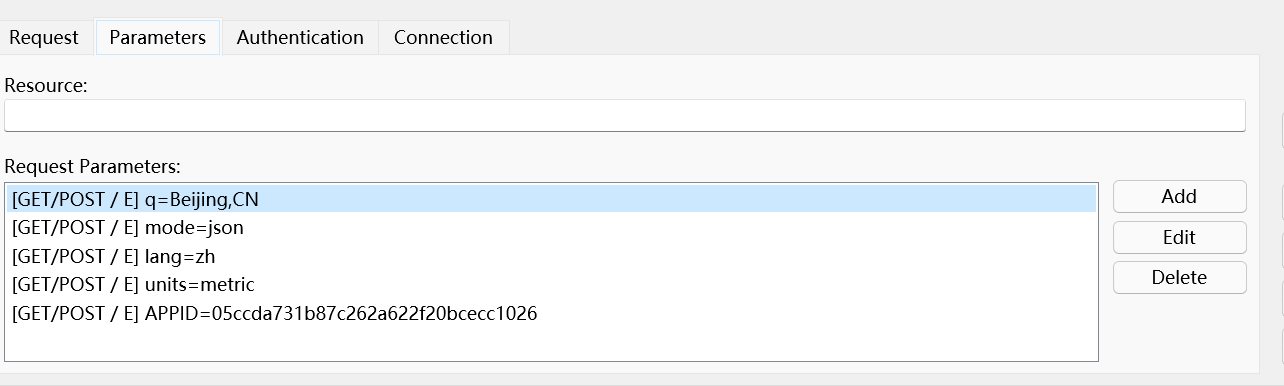Go to the Connection tab
Screen dimensions: 1284x386
pos(443,37)
